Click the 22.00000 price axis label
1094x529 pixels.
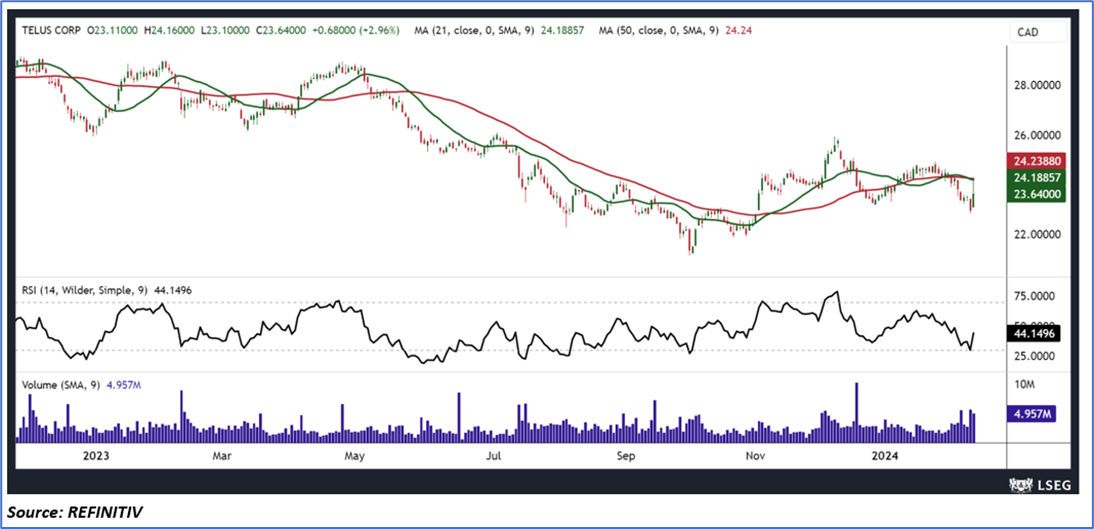point(1037,235)
